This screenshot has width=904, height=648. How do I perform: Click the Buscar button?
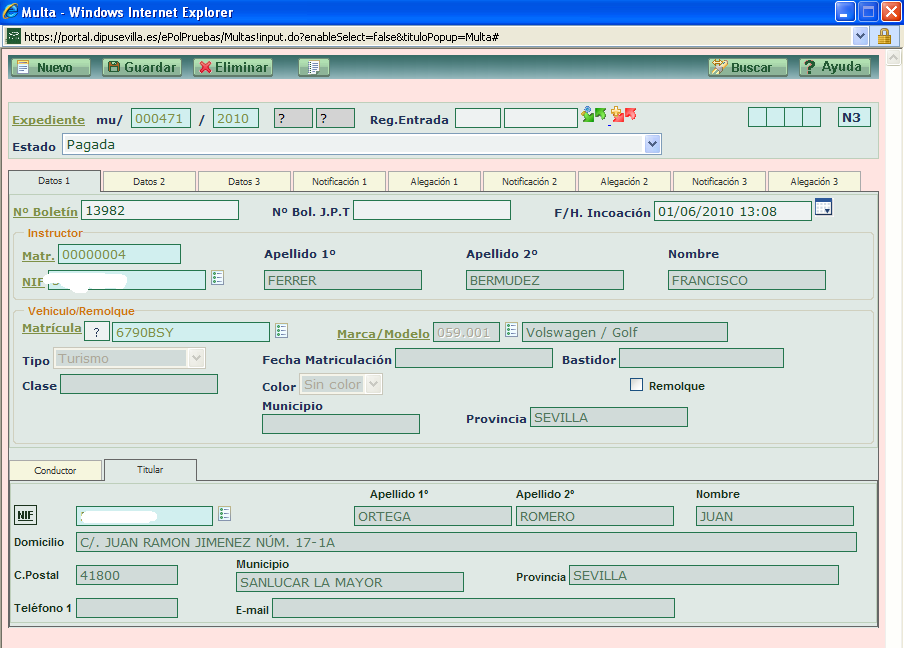(741, 67)
